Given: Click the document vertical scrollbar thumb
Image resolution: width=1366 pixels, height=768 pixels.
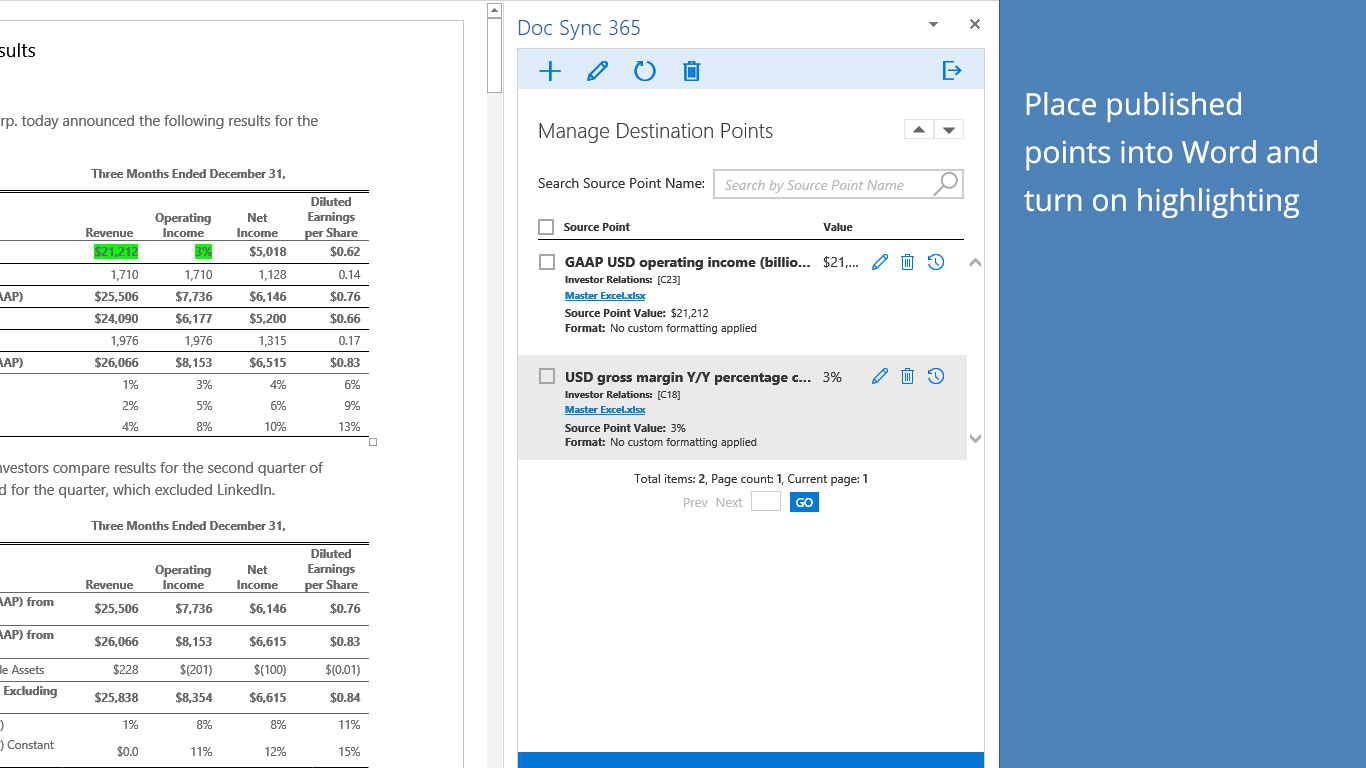Looking at the screenshot, I should [494, 56].
